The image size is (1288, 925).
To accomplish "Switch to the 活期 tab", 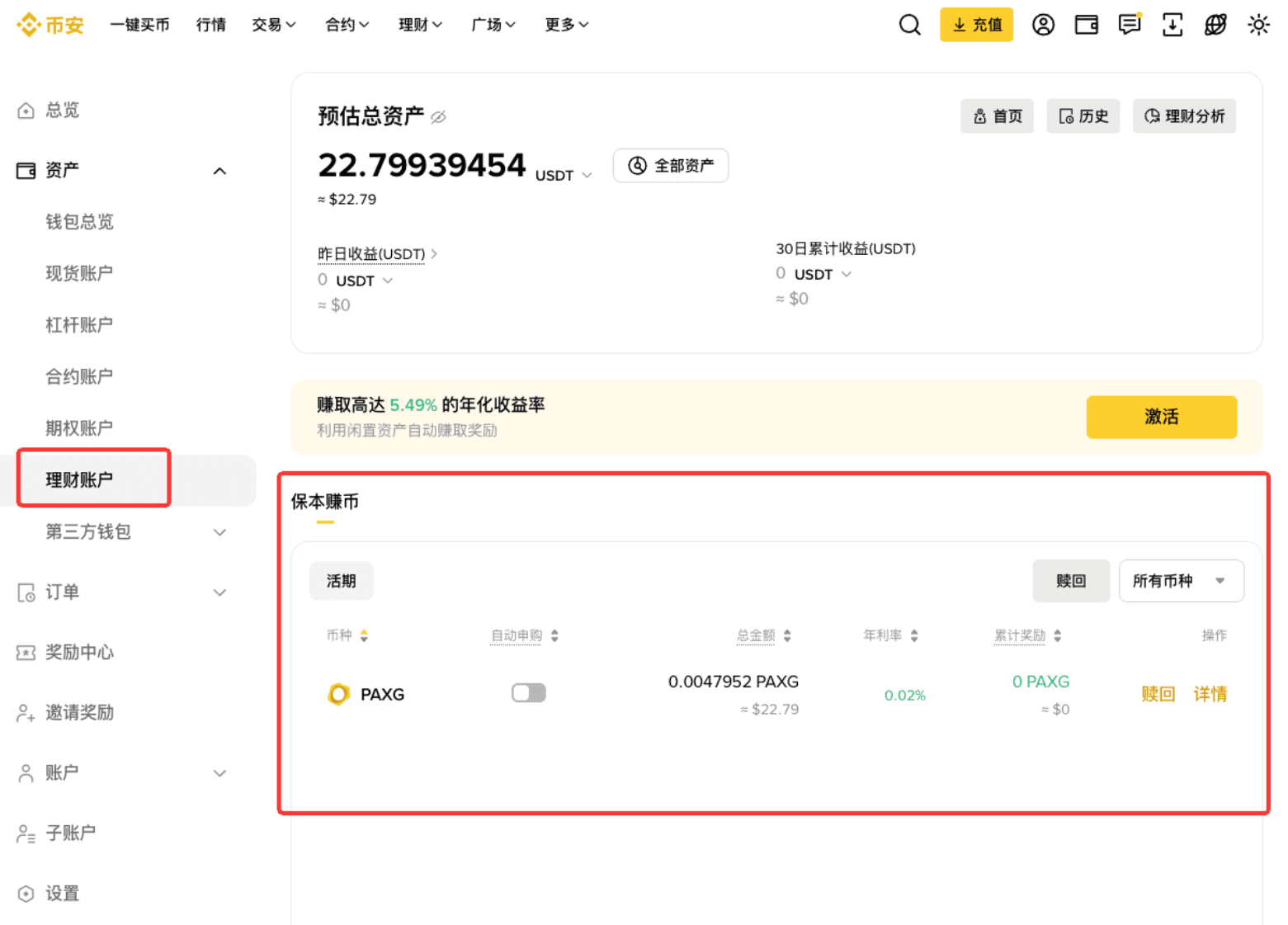I will point(341,580).
